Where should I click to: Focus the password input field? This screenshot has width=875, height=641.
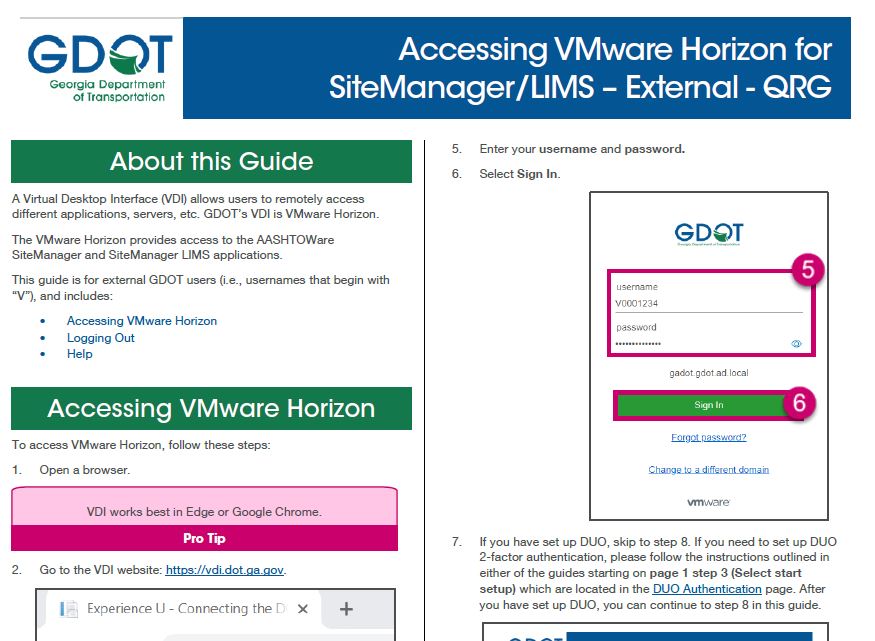point(702,344)
